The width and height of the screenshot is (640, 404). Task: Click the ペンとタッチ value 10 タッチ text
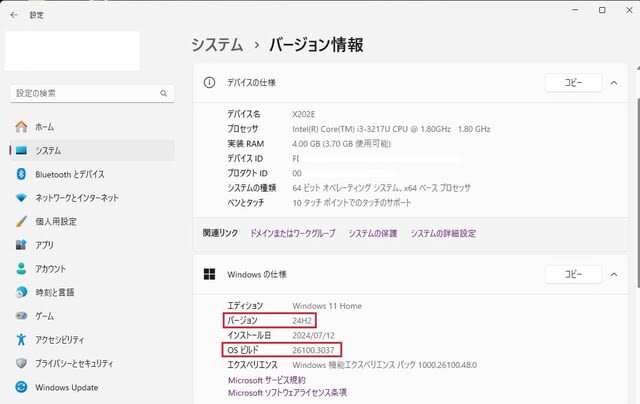[x=352, y=203]
